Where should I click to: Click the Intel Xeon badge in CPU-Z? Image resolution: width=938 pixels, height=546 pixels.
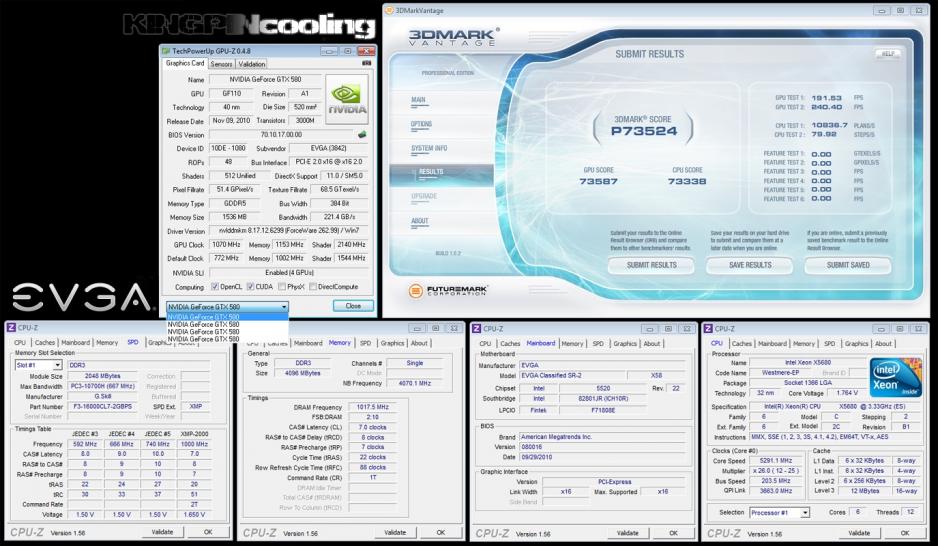click(x=895, y=377)
